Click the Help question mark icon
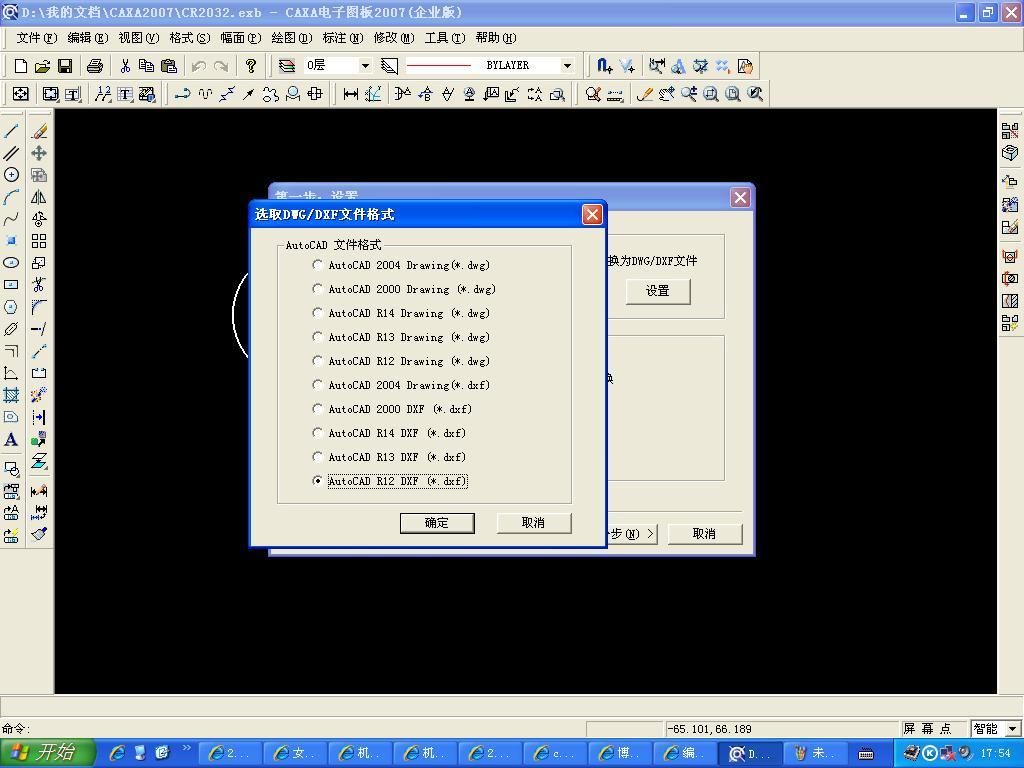1024x768 pixels. [x=250, y=65]
